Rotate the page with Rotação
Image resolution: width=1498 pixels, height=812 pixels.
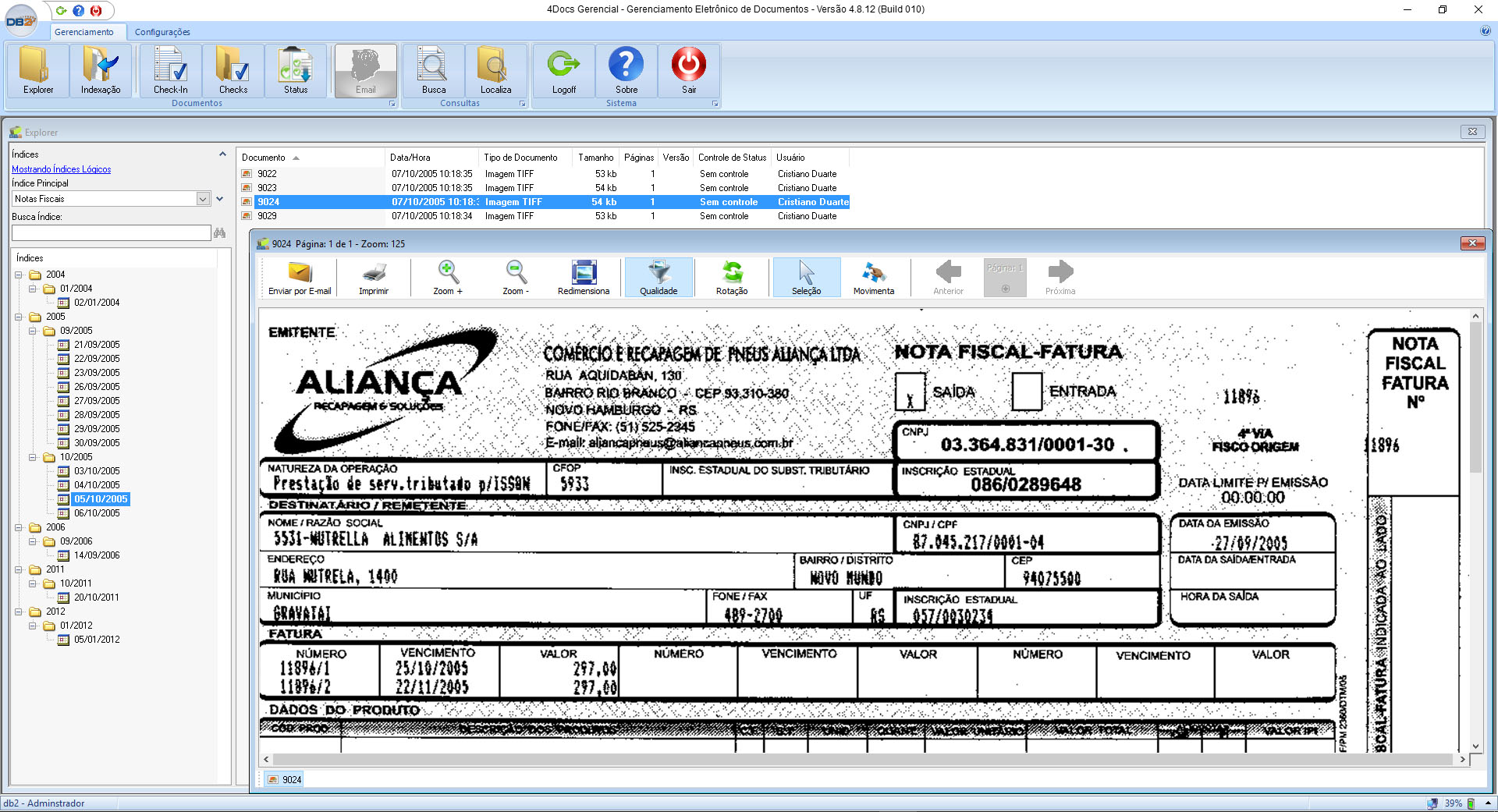tap(732, 278)
